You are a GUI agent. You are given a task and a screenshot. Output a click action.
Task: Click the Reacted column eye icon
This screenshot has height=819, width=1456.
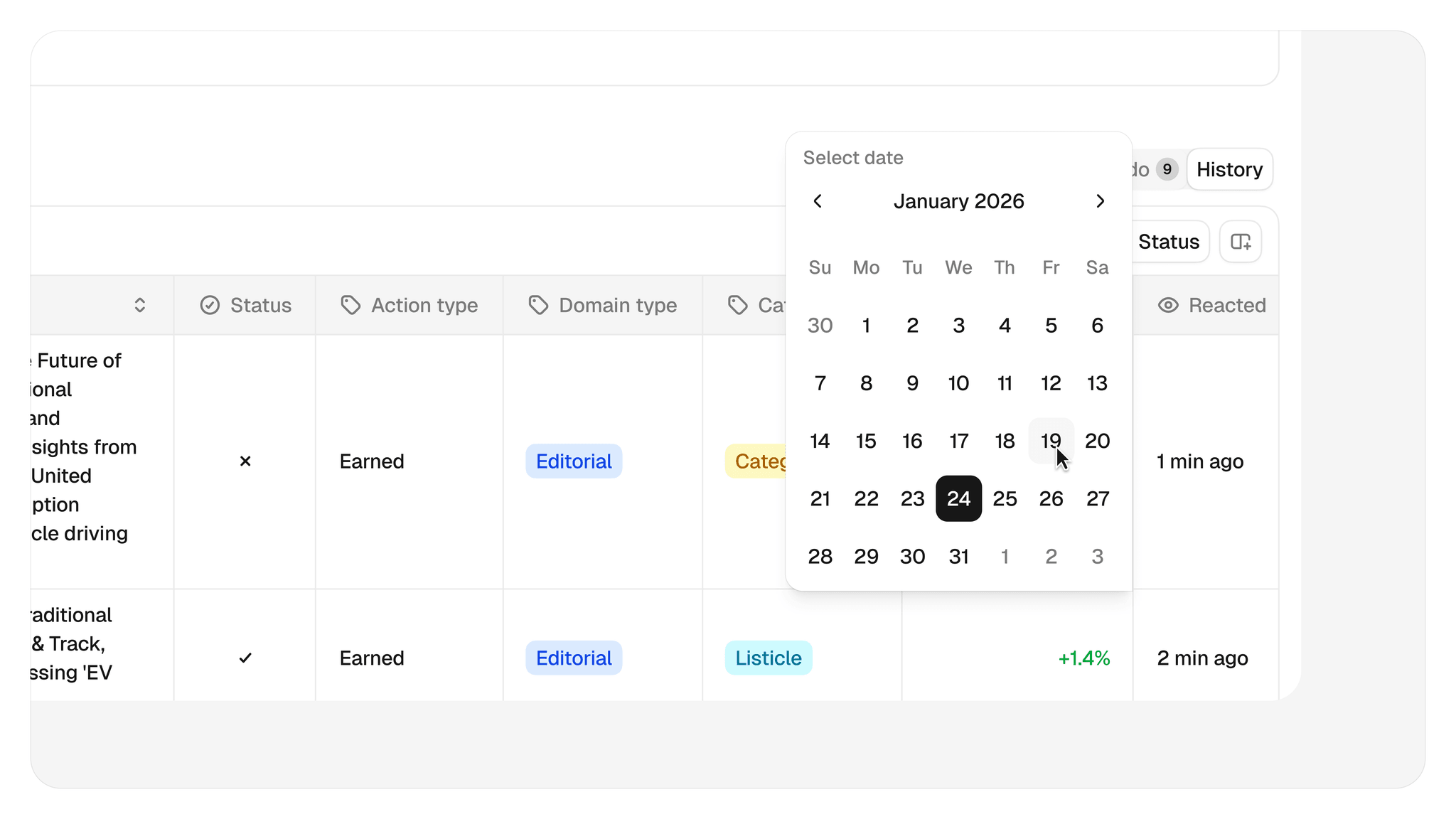[x=1168, y=305]
